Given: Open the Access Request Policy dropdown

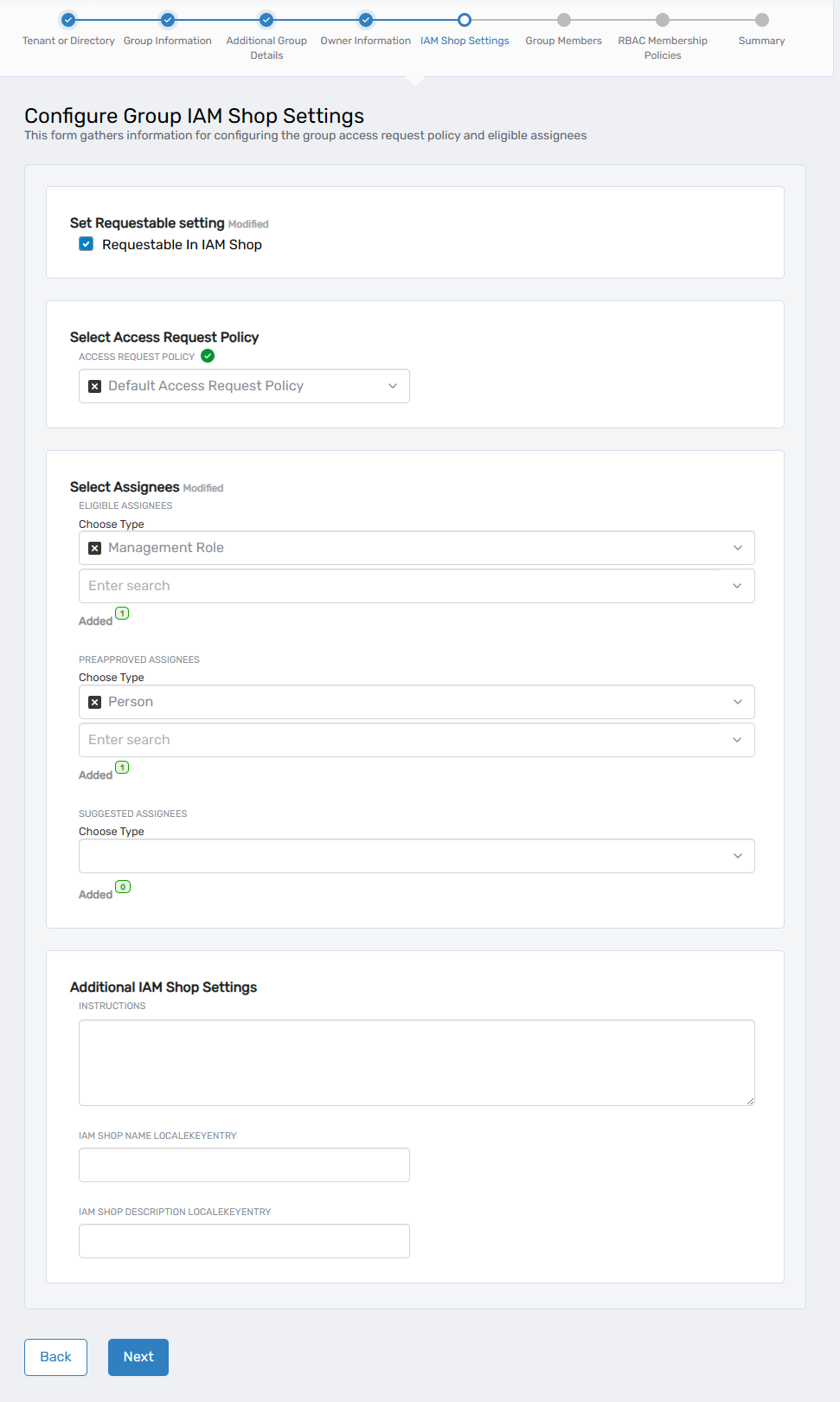Looking at the screenshot, I should pos(392,386).
